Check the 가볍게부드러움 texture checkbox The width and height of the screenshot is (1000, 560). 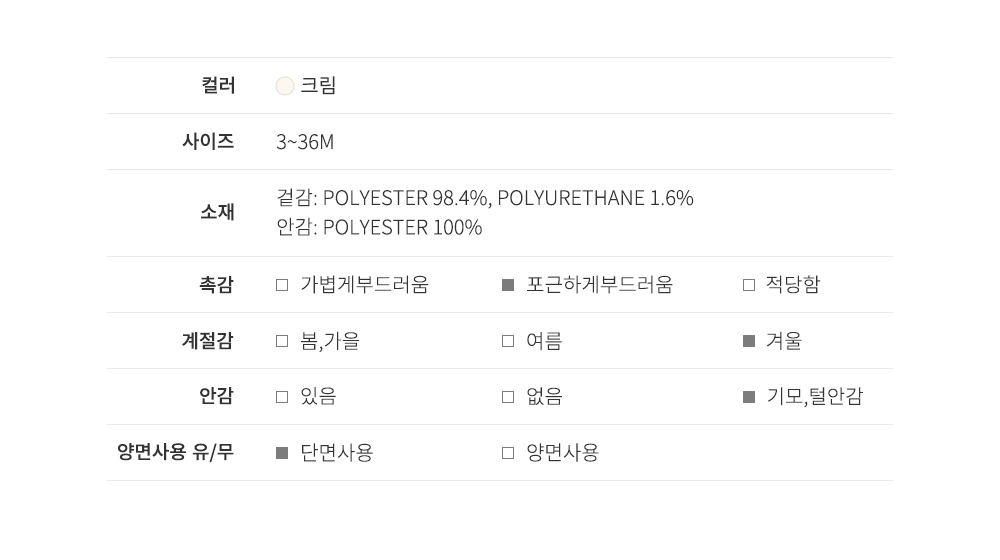282,285
